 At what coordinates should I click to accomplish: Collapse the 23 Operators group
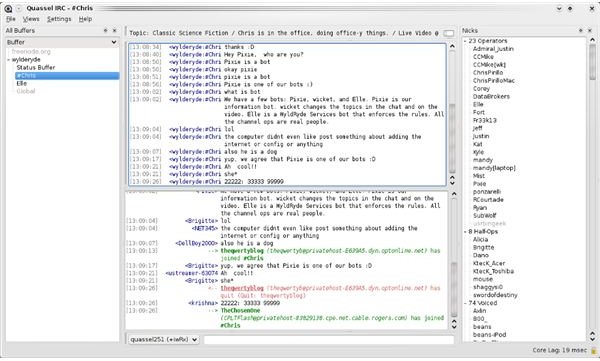click(465, 41)
